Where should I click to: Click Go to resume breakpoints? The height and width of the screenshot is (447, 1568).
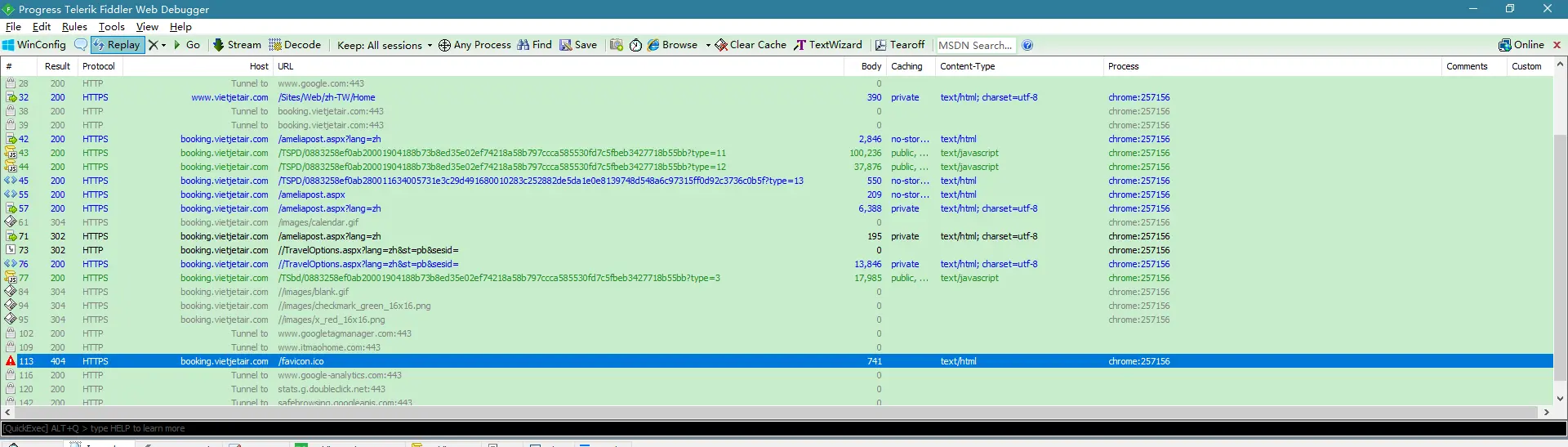pyautogui.click(x=187, y=45)
